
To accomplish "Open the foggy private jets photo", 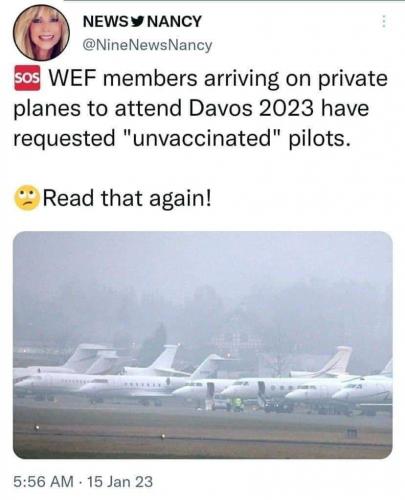I will 203,345.
